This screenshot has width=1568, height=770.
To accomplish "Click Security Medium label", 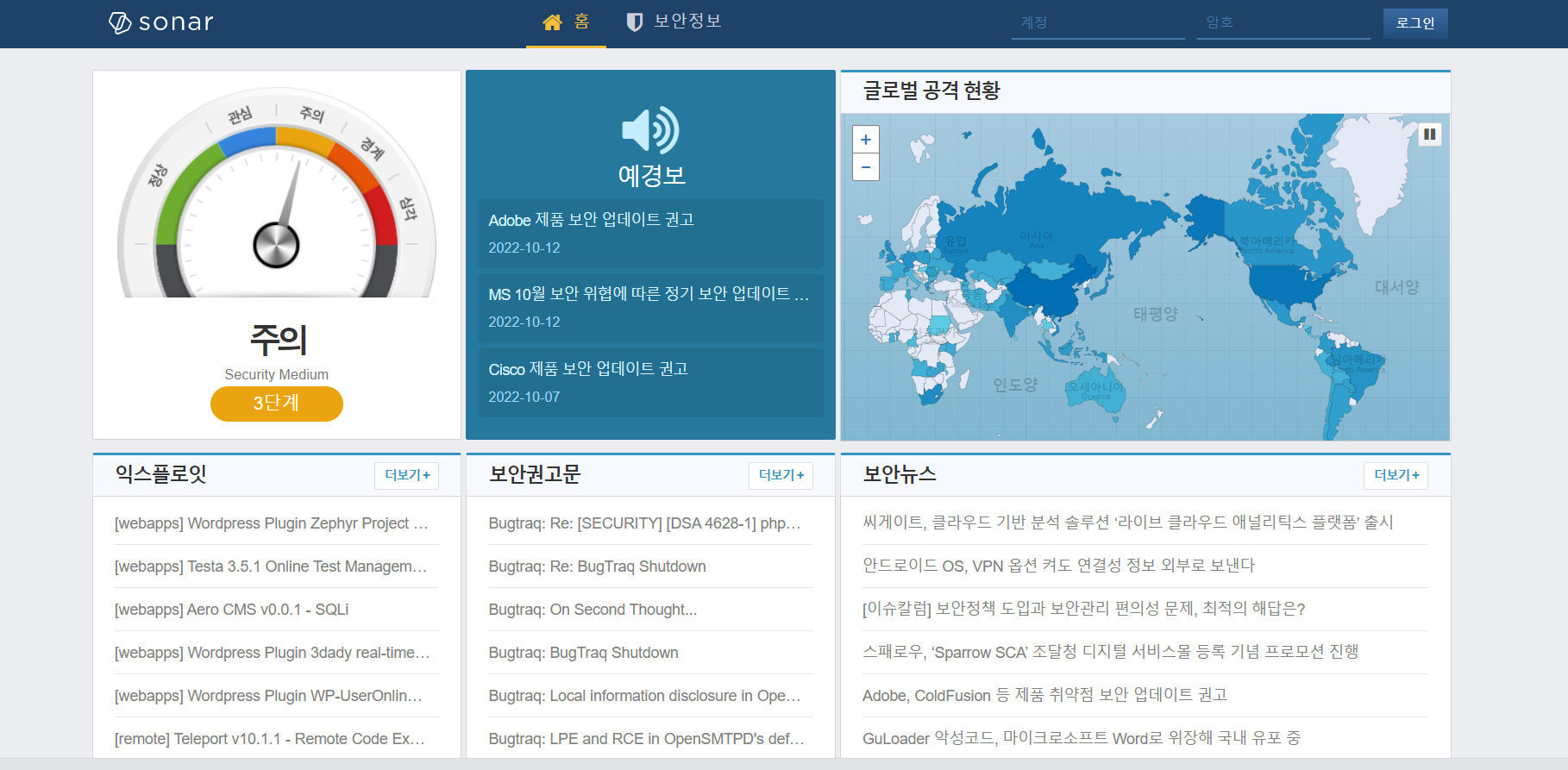I will click(277, 374).
